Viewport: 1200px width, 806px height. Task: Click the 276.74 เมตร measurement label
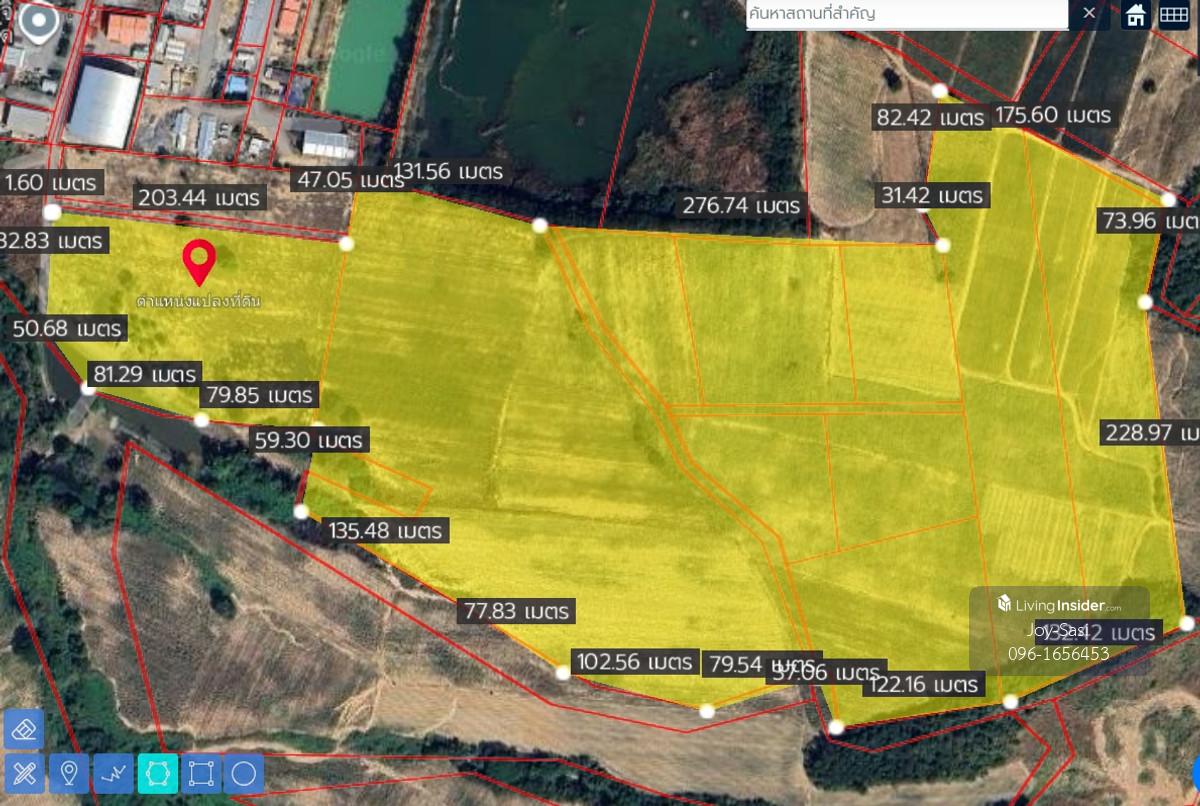coord(741,206)
